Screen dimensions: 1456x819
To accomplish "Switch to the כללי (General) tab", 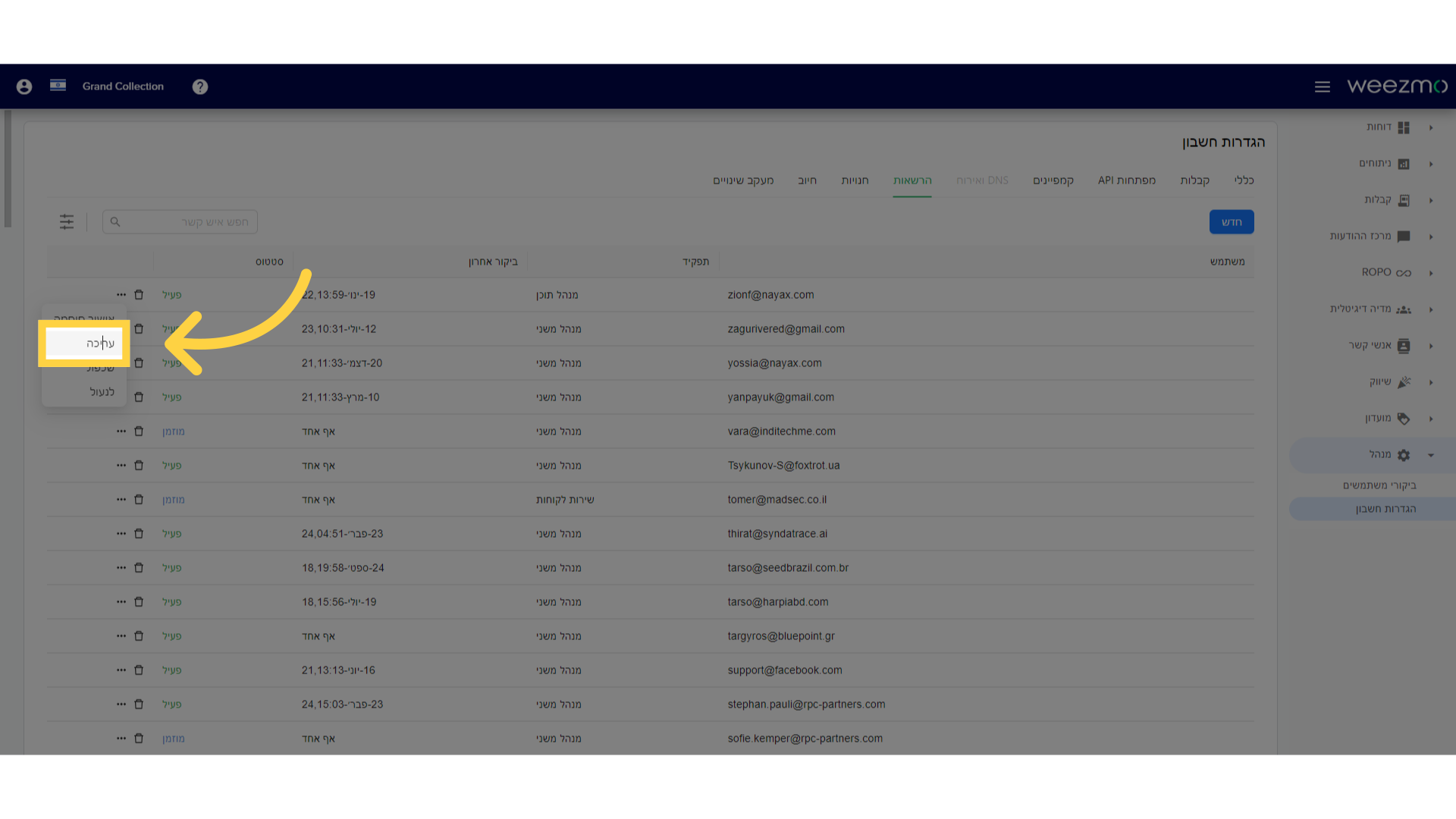I will point(1244,180).
